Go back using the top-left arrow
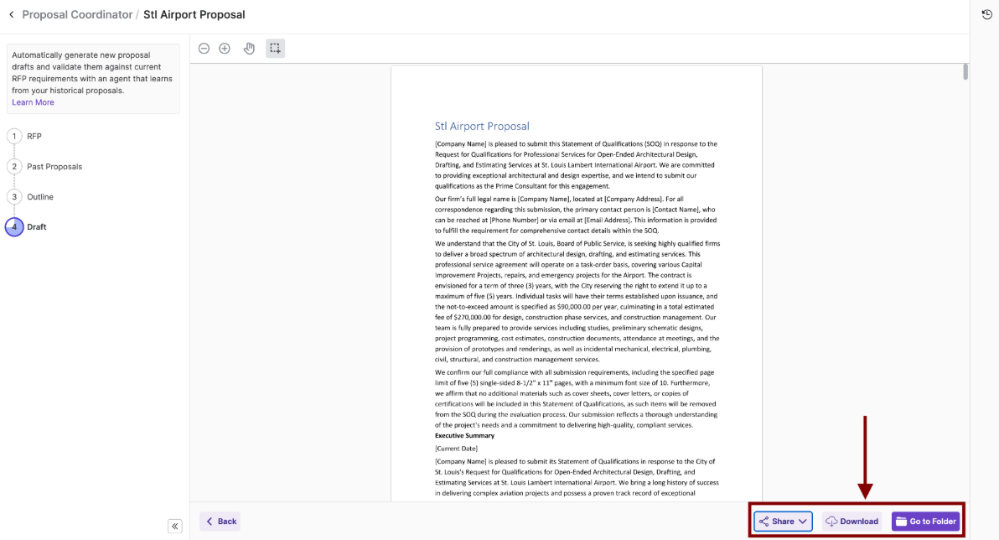This screenshot has width=999, height=540. point(11,15)
